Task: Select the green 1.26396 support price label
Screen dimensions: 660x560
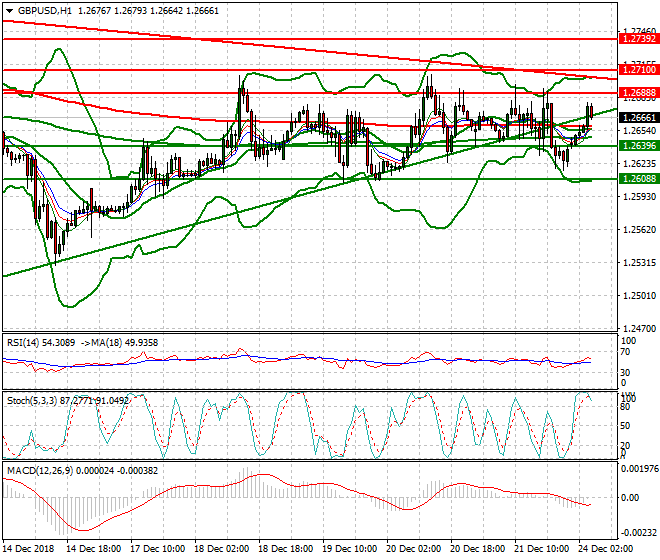Action: [x=639, y=146]
